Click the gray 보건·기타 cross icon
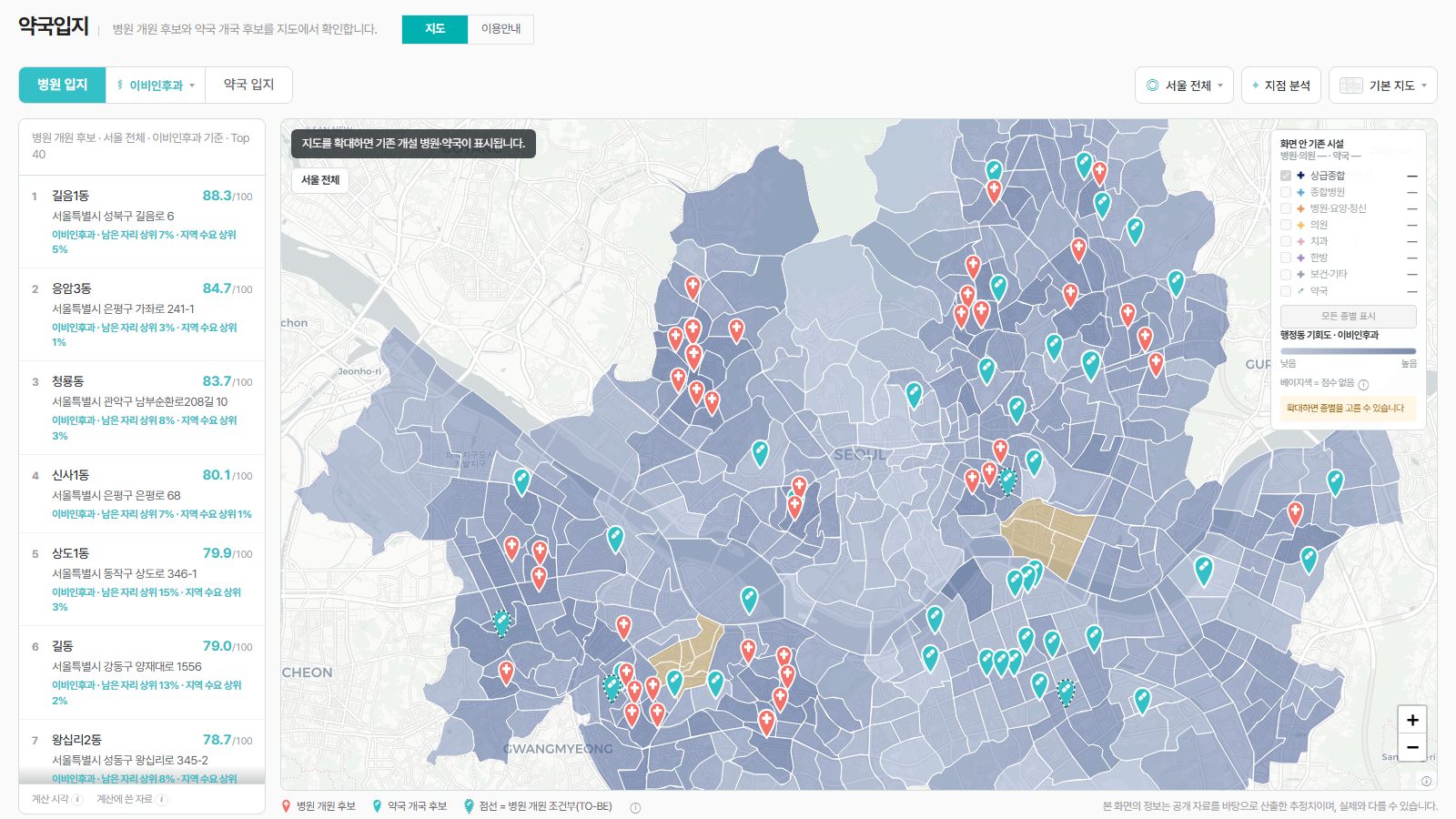1456x819 pixels. click(1300, 274)
